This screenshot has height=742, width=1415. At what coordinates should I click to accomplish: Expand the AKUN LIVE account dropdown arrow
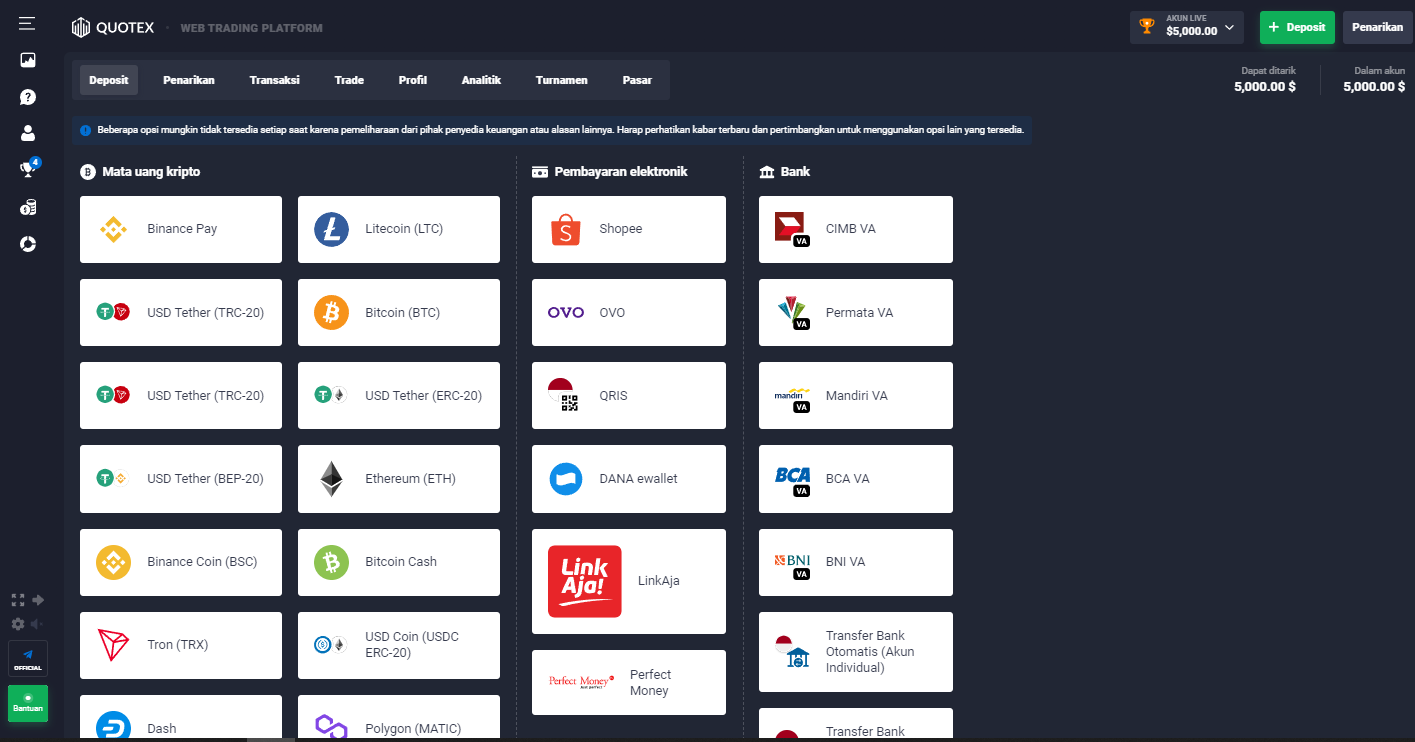(x=1229, y=27)
